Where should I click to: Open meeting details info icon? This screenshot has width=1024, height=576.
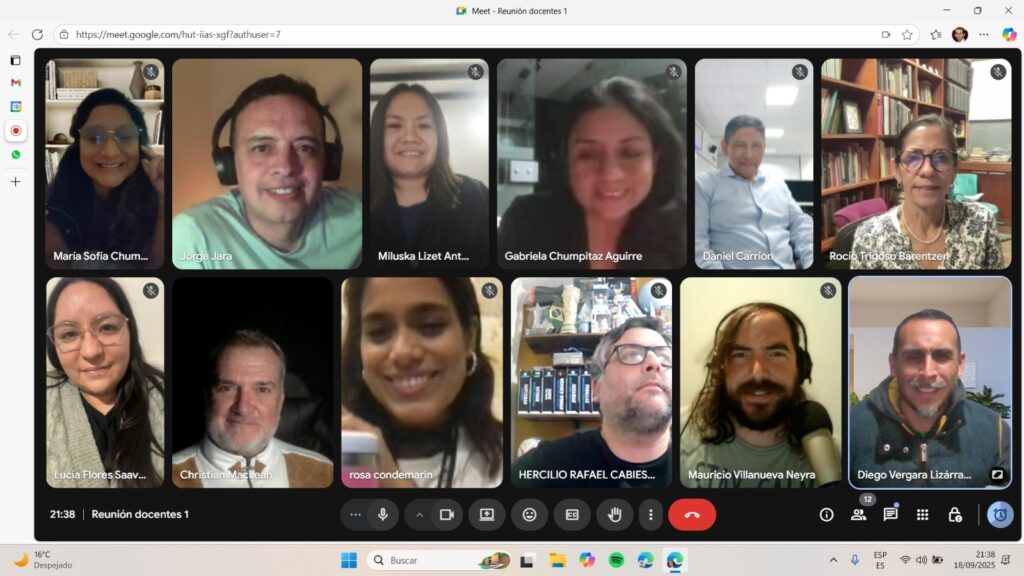point(826,514)
